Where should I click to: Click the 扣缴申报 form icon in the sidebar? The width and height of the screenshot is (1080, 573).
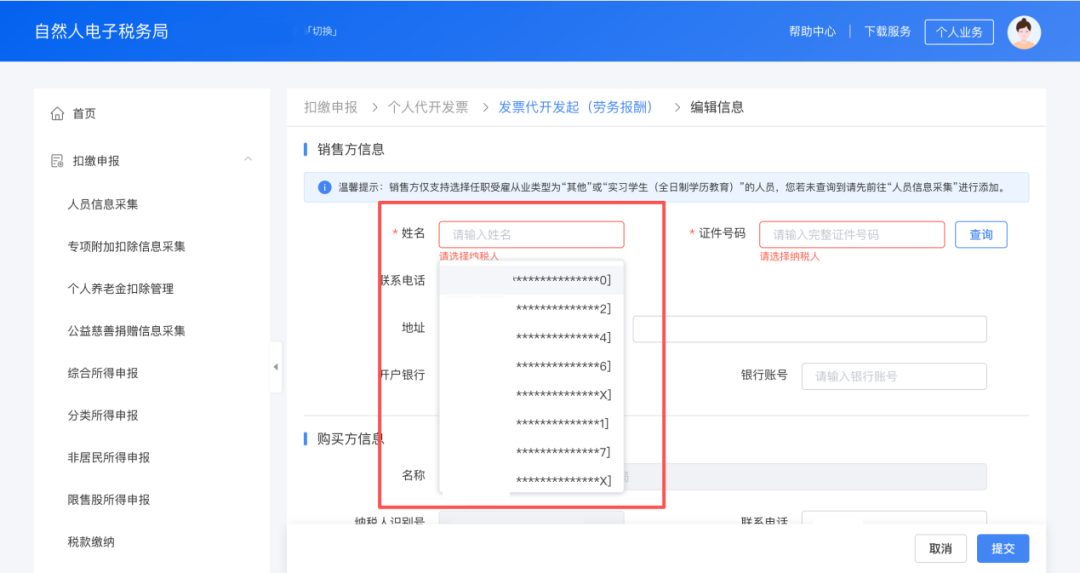point(57,161)
